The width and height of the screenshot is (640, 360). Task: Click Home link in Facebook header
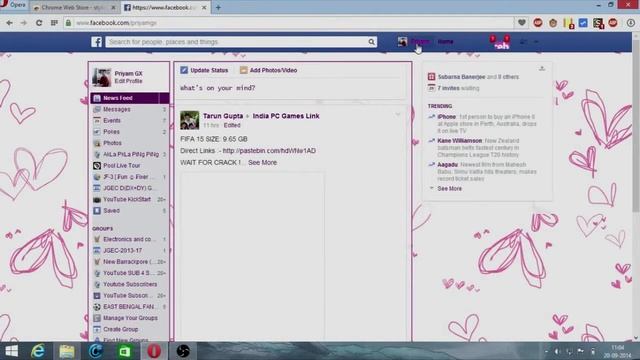(445, 42)
